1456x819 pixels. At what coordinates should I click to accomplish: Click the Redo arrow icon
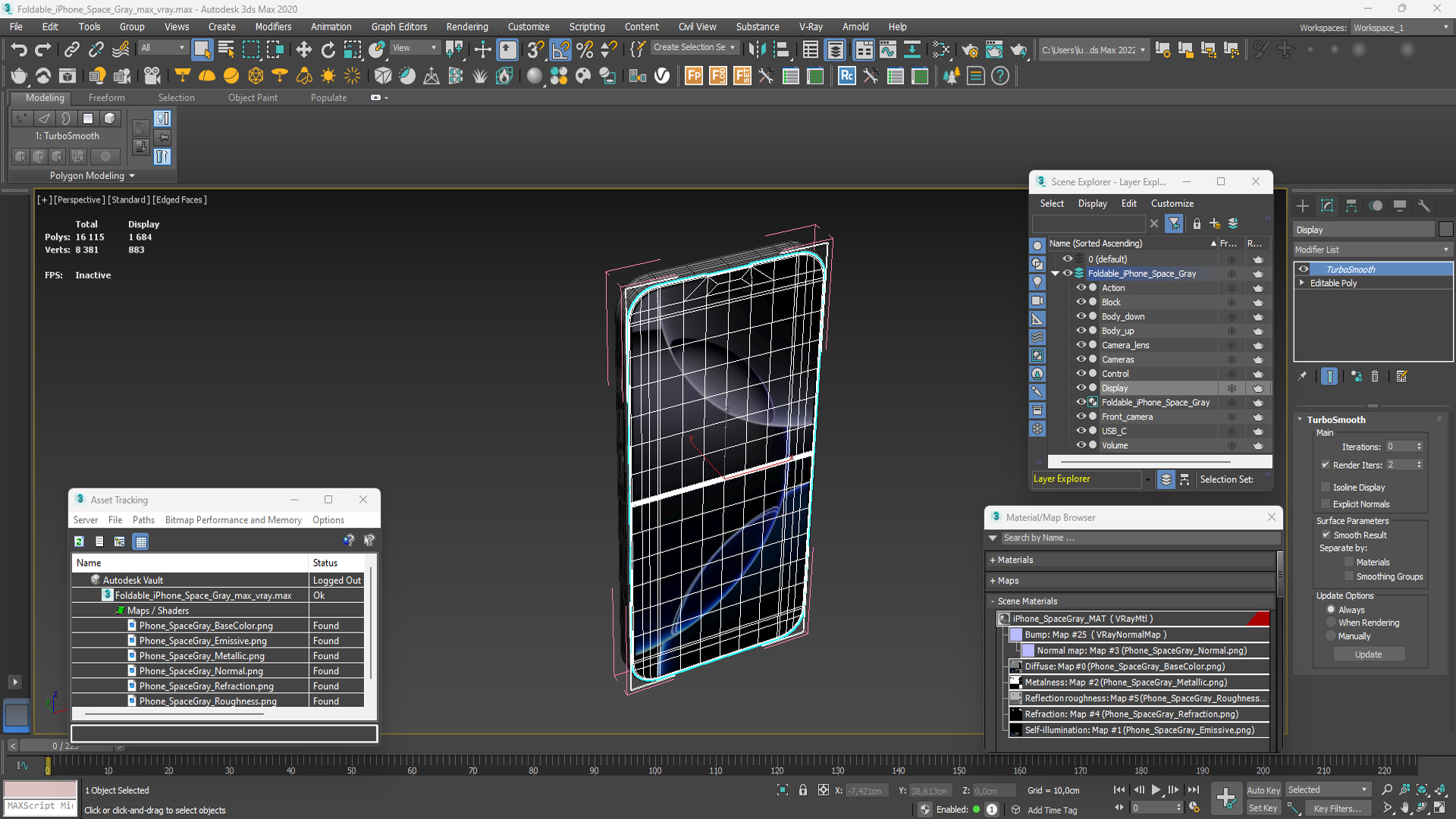point(43,50)
